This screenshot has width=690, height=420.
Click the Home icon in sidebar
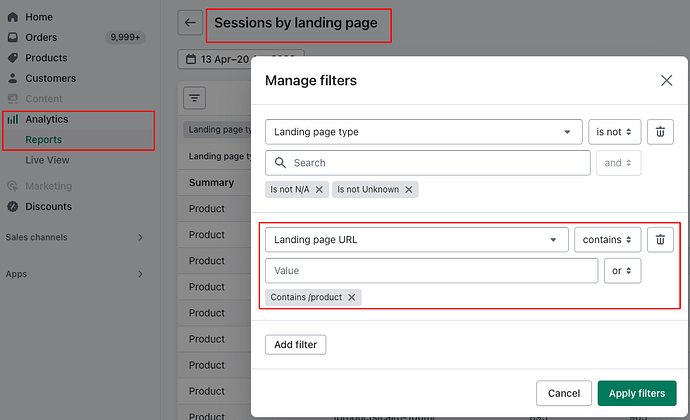point(13,17)
